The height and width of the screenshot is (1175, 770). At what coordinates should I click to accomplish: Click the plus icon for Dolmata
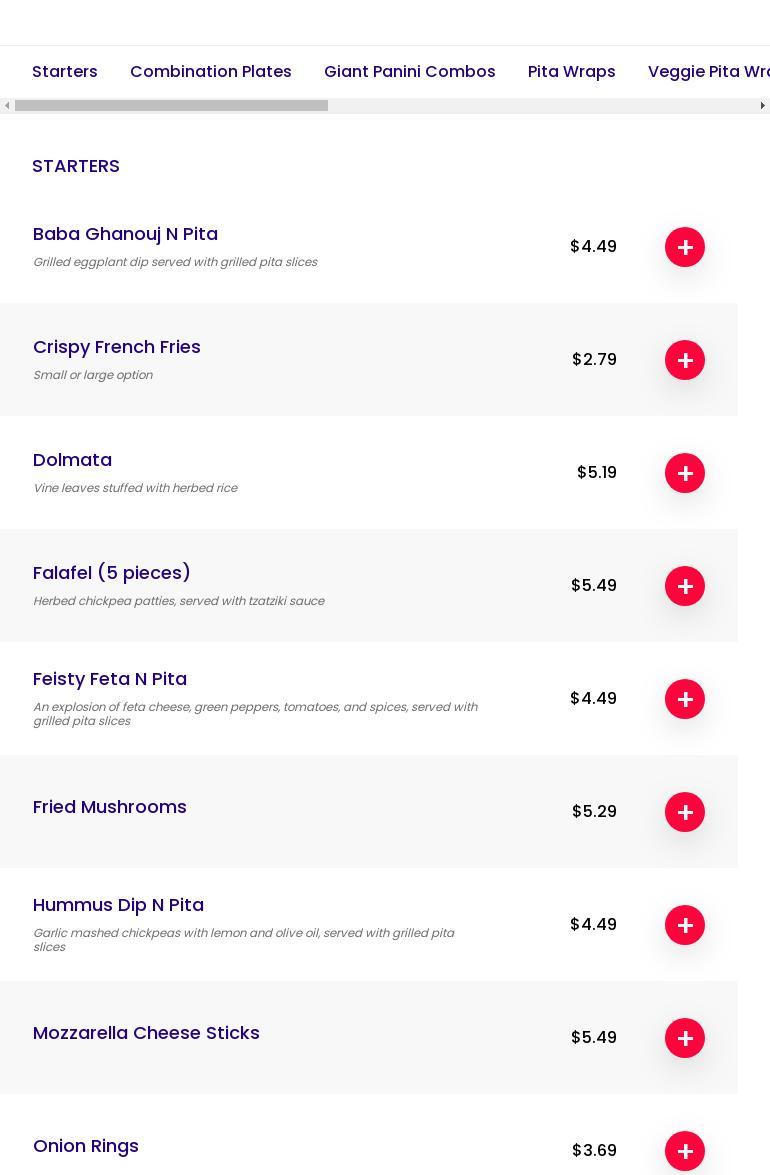[685, 473]
